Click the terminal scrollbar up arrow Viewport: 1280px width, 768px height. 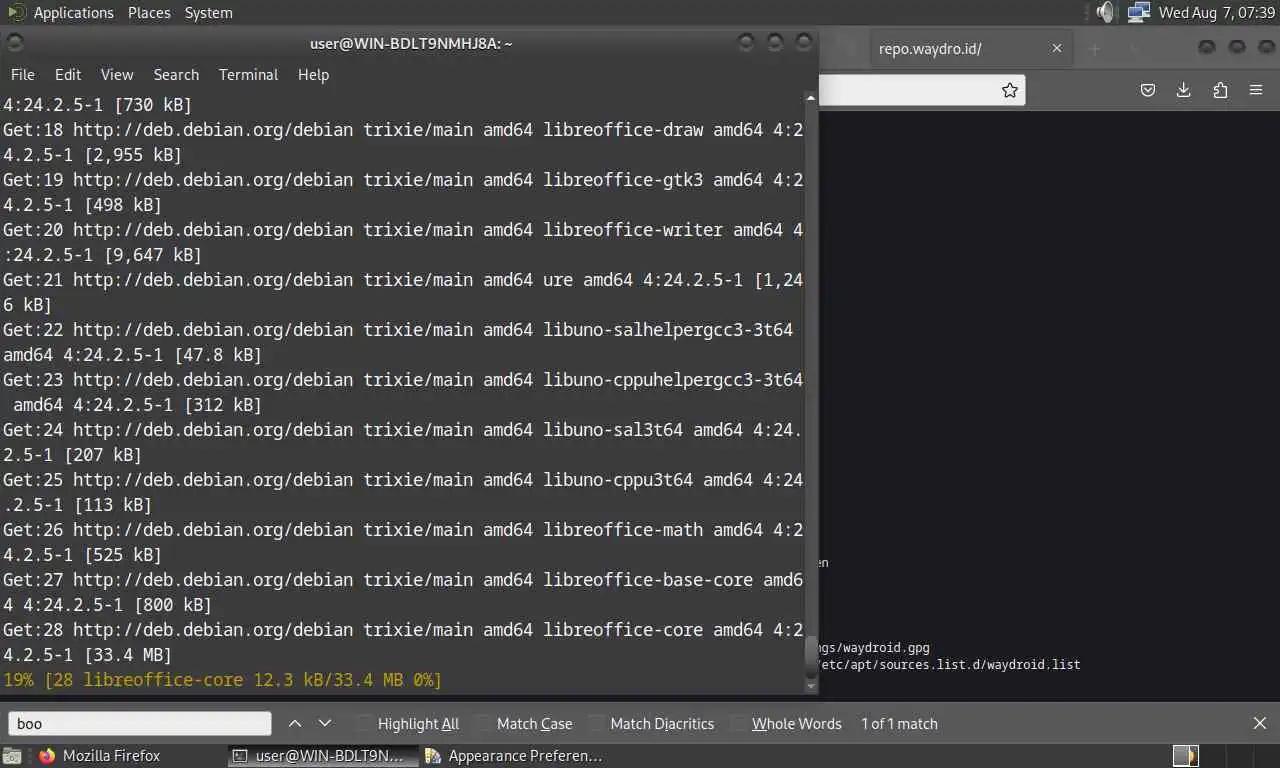pyautogui.click(x=811, y=99)
